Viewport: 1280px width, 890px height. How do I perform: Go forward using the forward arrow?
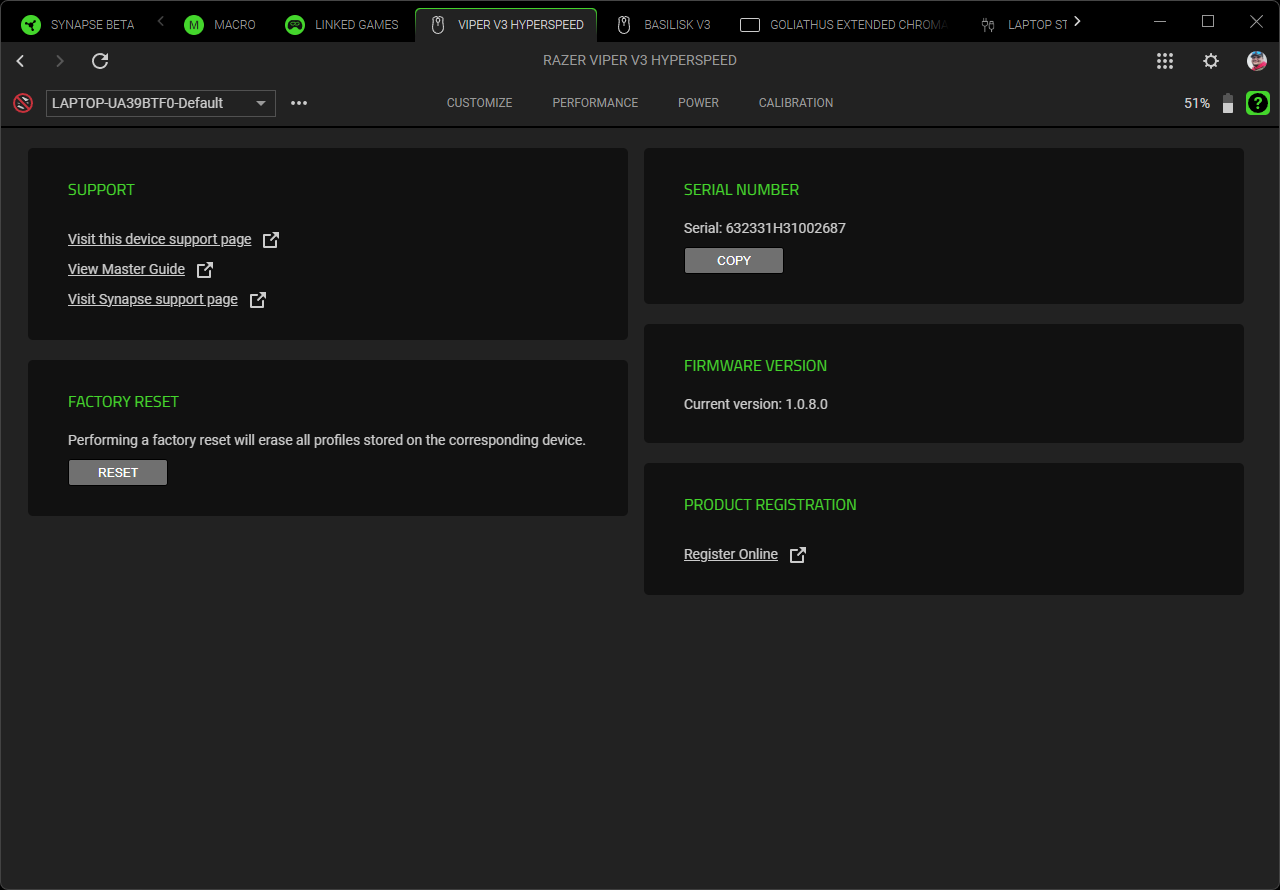(x=60, y=61)
